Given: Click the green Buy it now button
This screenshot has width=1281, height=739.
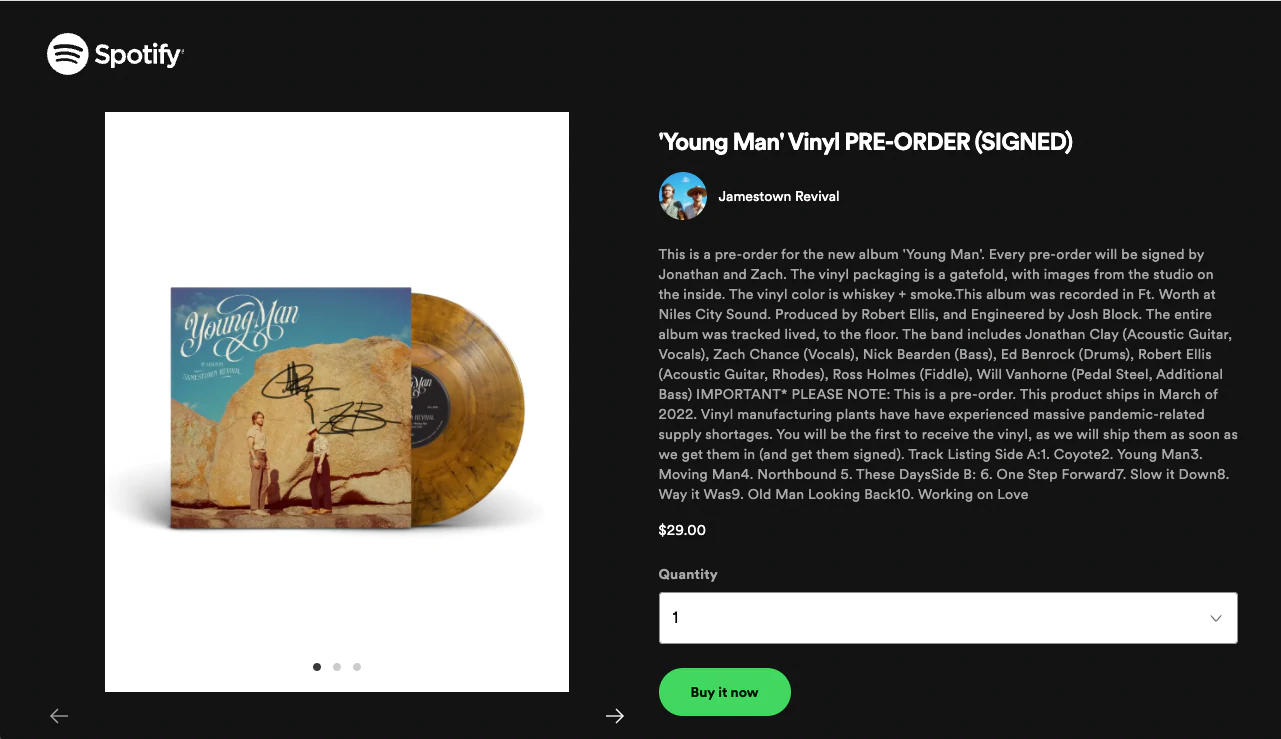Looking at the screenshot, I should (725, 692).
